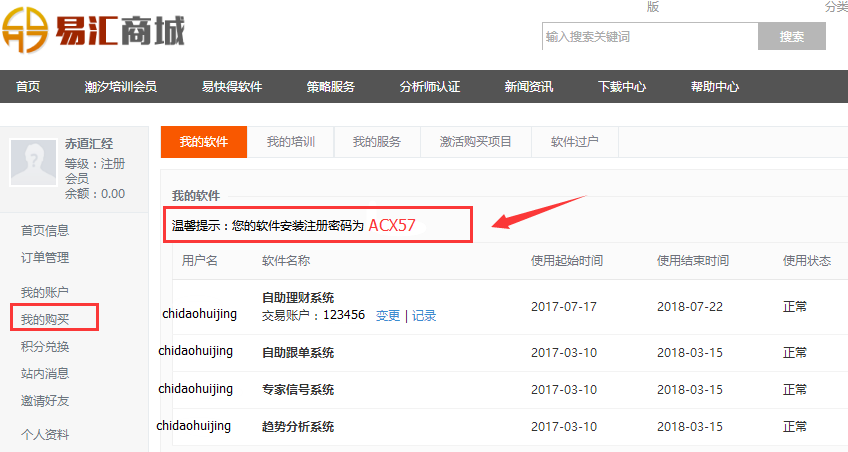848x452 pixels.
Task: Click the 搜索 search button
Action: tap(792, 36)
